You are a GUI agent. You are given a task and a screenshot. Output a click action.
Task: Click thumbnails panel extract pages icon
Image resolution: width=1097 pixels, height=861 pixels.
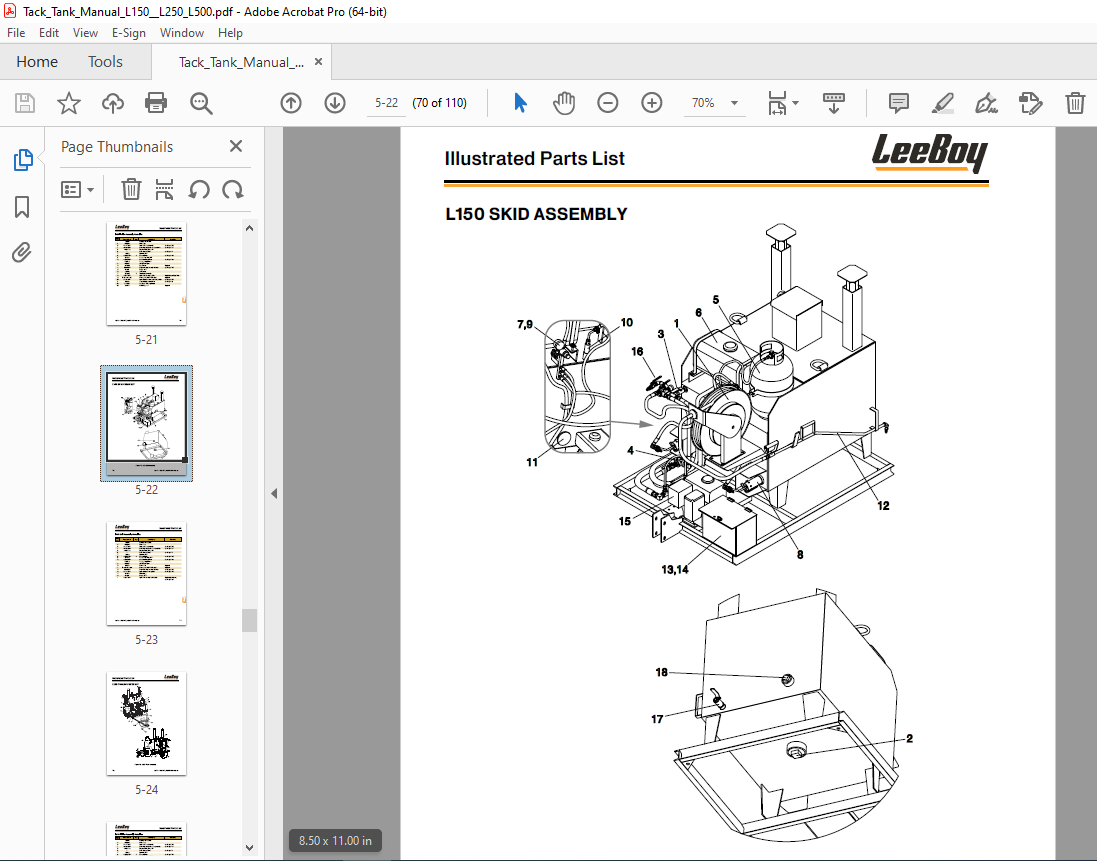164,190
